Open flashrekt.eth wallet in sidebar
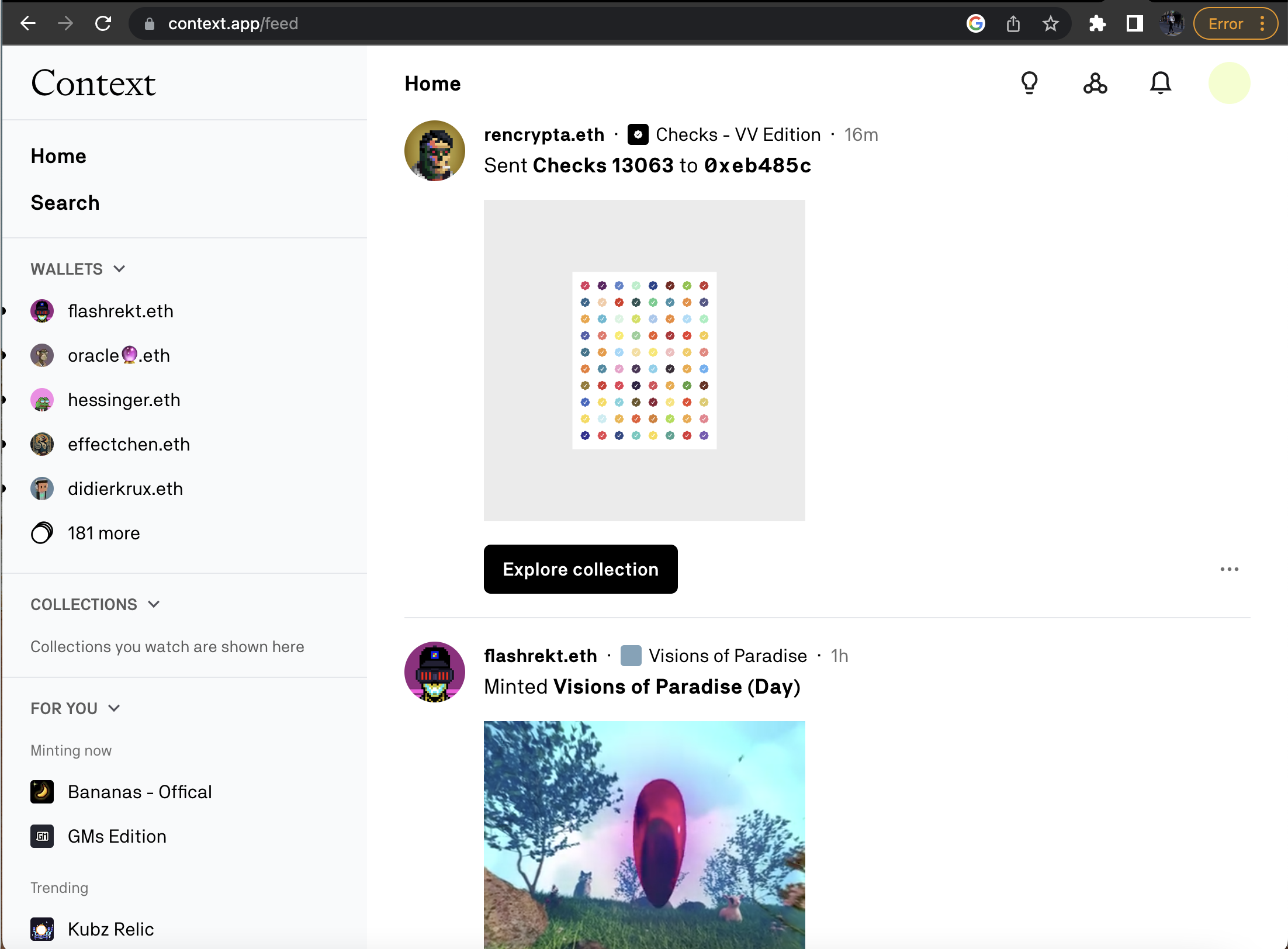1288x949 pixels. point(120,311)
